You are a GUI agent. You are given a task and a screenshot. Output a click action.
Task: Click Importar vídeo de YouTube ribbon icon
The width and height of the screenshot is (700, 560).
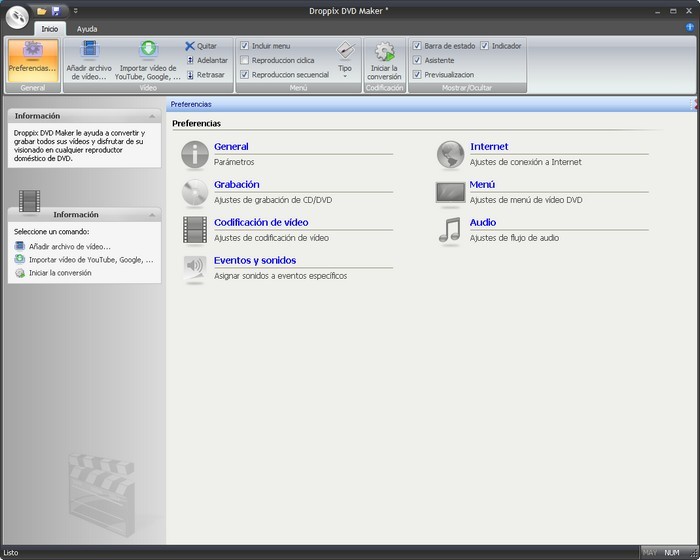(148, 60)
